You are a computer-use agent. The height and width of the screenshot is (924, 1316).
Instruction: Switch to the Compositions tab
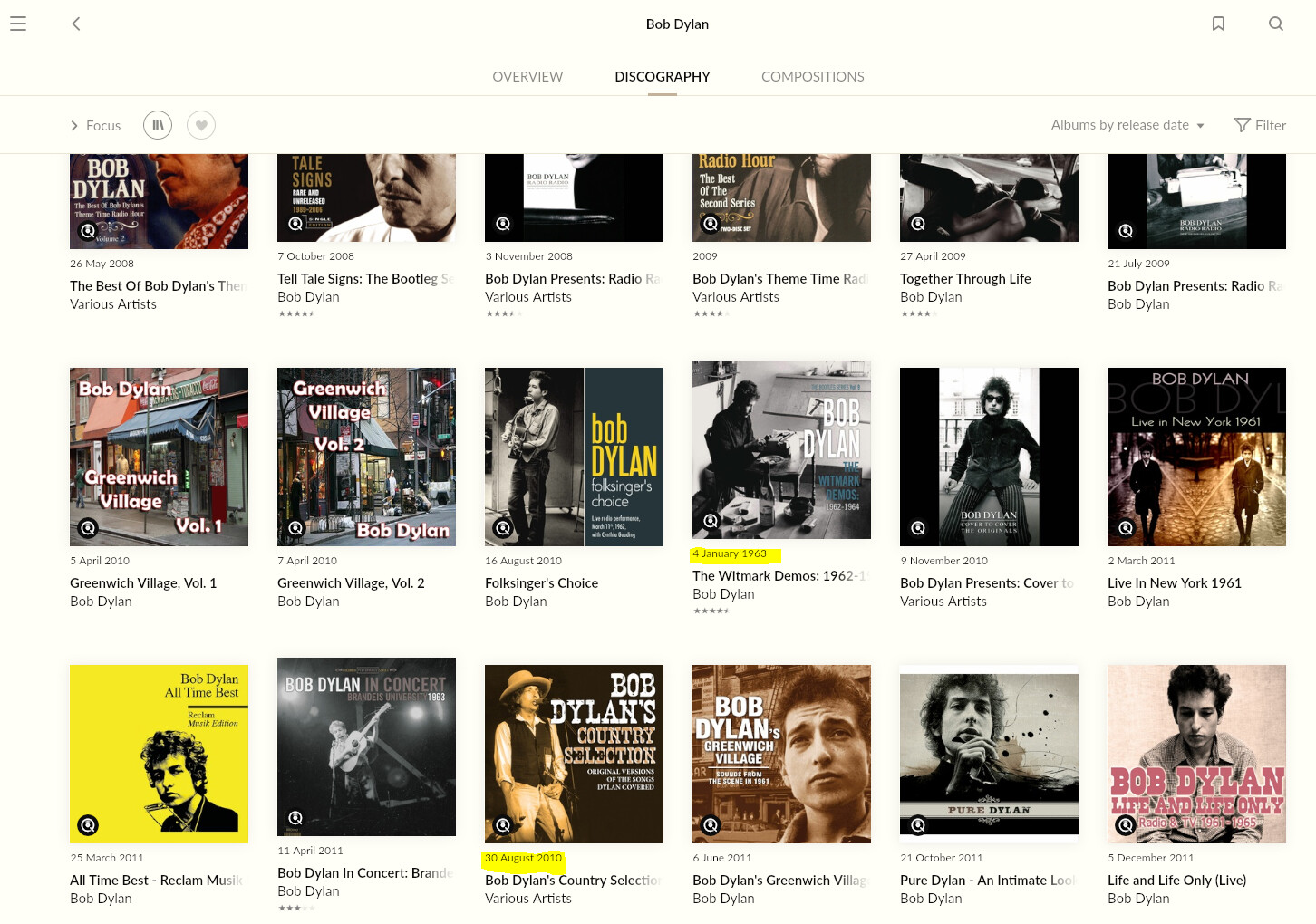813,77
